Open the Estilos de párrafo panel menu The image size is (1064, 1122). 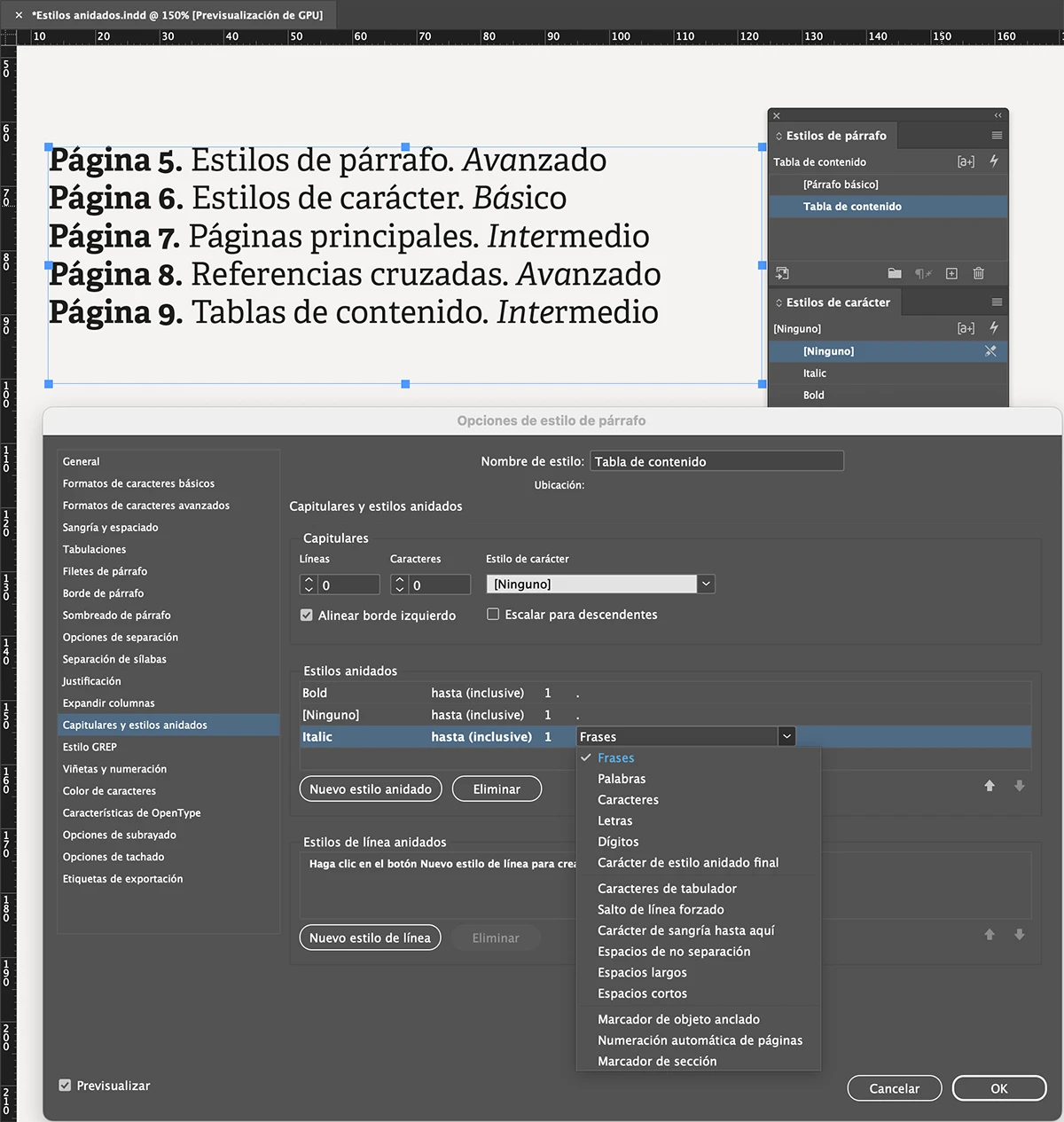(x=997, y=136)
